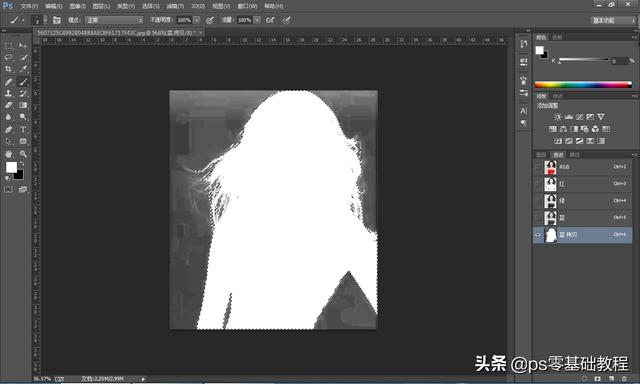
Task: Select the Pen tool
Action: point(9,129)
